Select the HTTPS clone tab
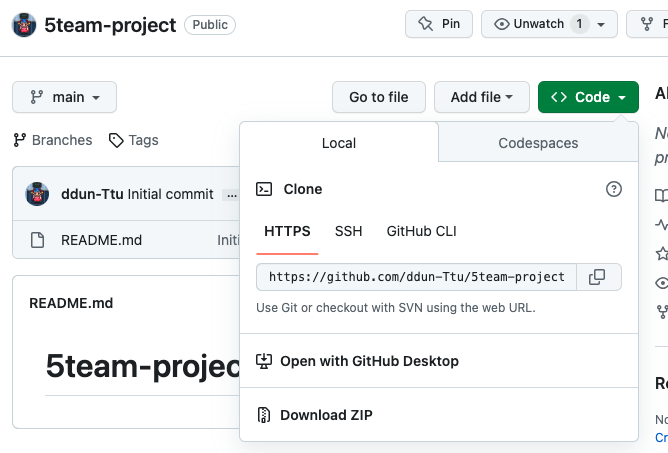 (287, 231)
